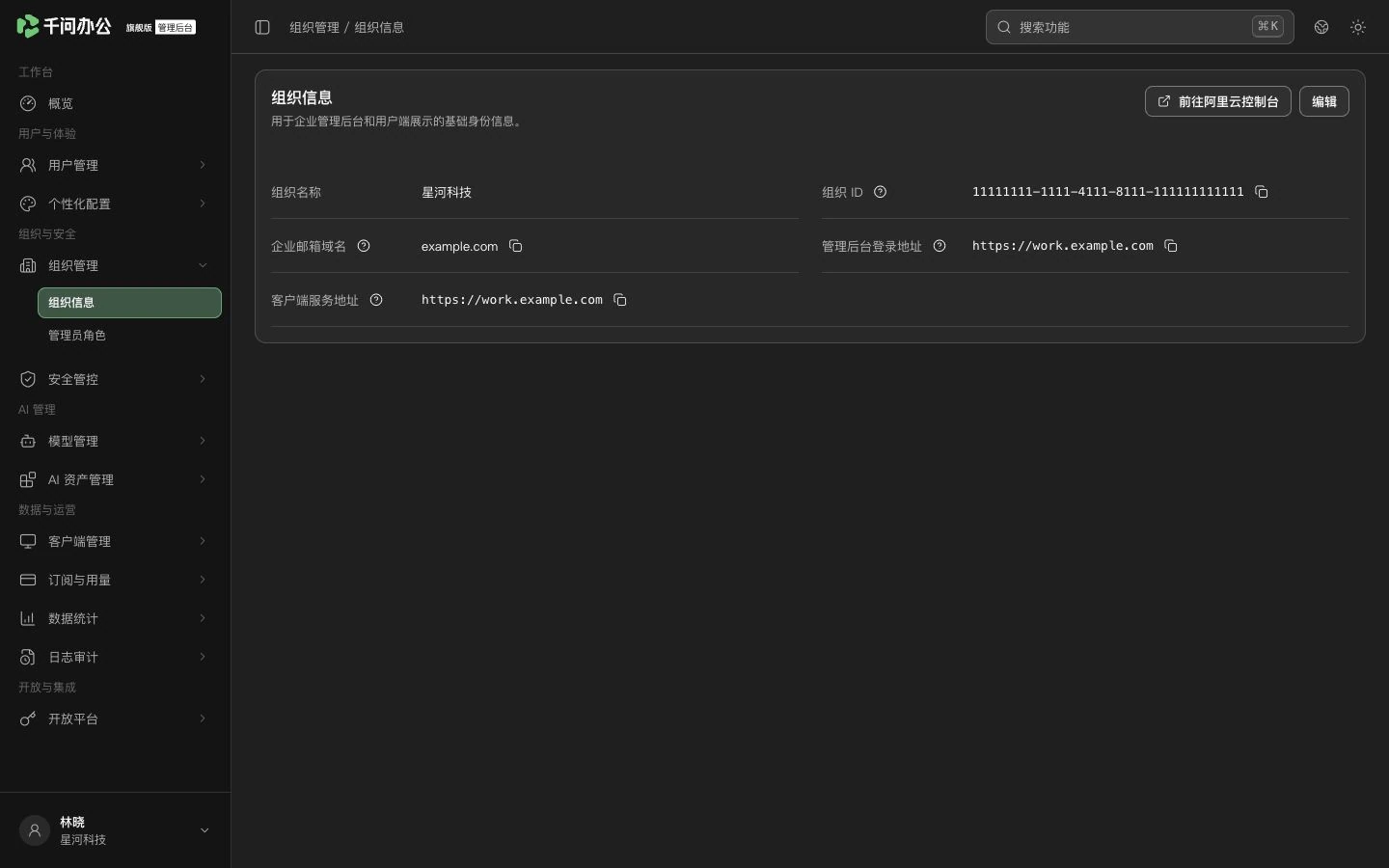The width and height of the screenshot is (1389, 868).
Task: Click the 用户管理 people icon
Action: (28, 165)
